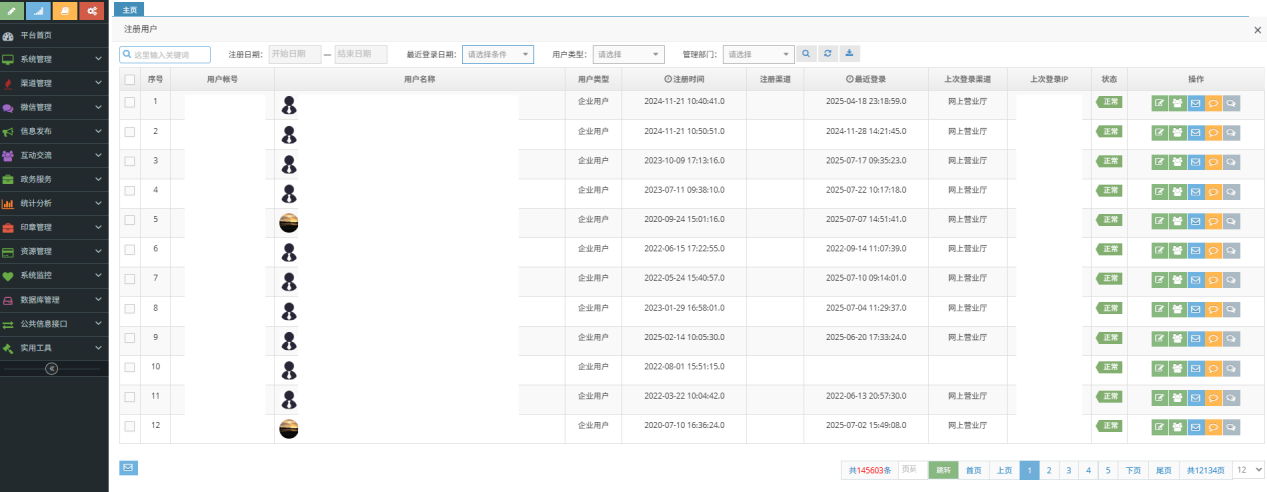
Task: Click the user group icon in row 7
Action: [1177, 280]
